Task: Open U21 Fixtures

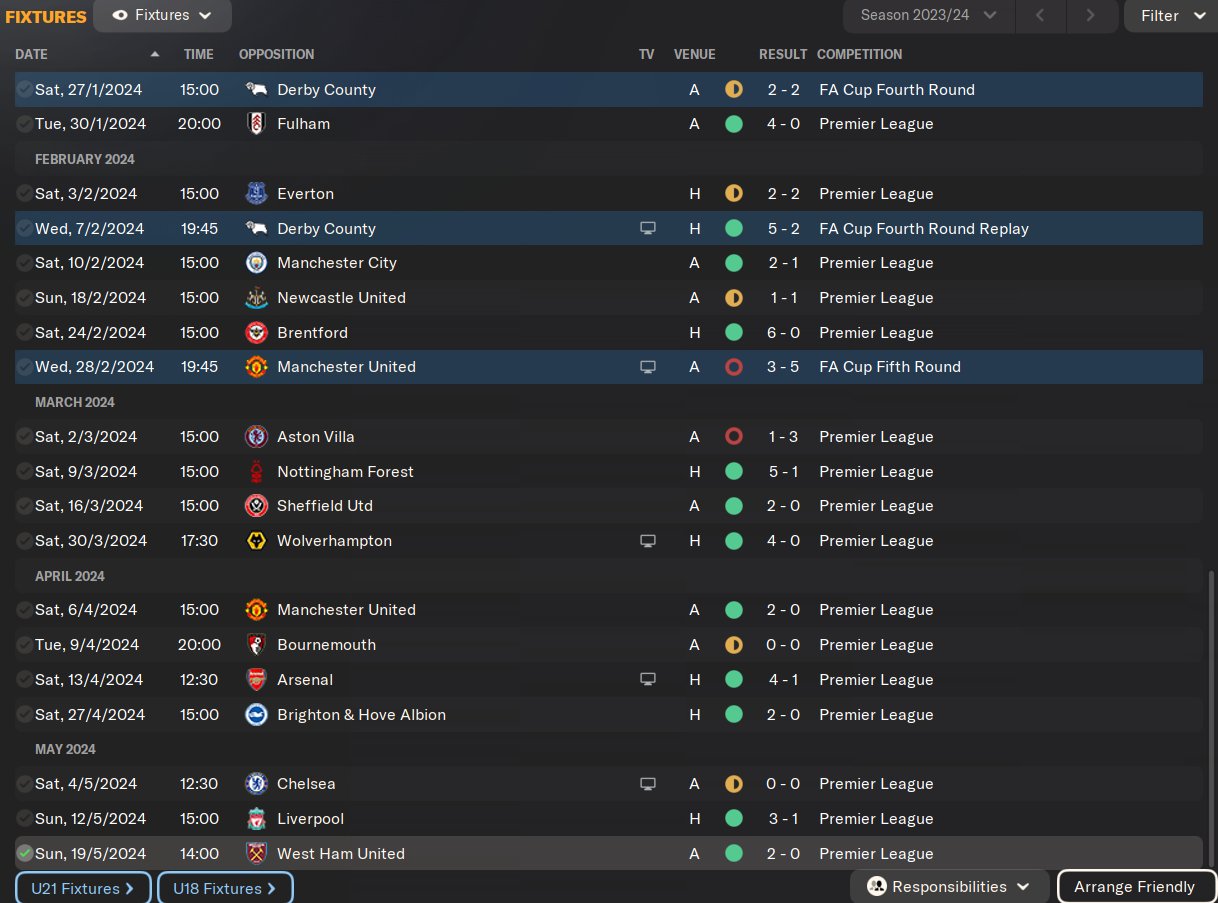Action: point(83,888)
